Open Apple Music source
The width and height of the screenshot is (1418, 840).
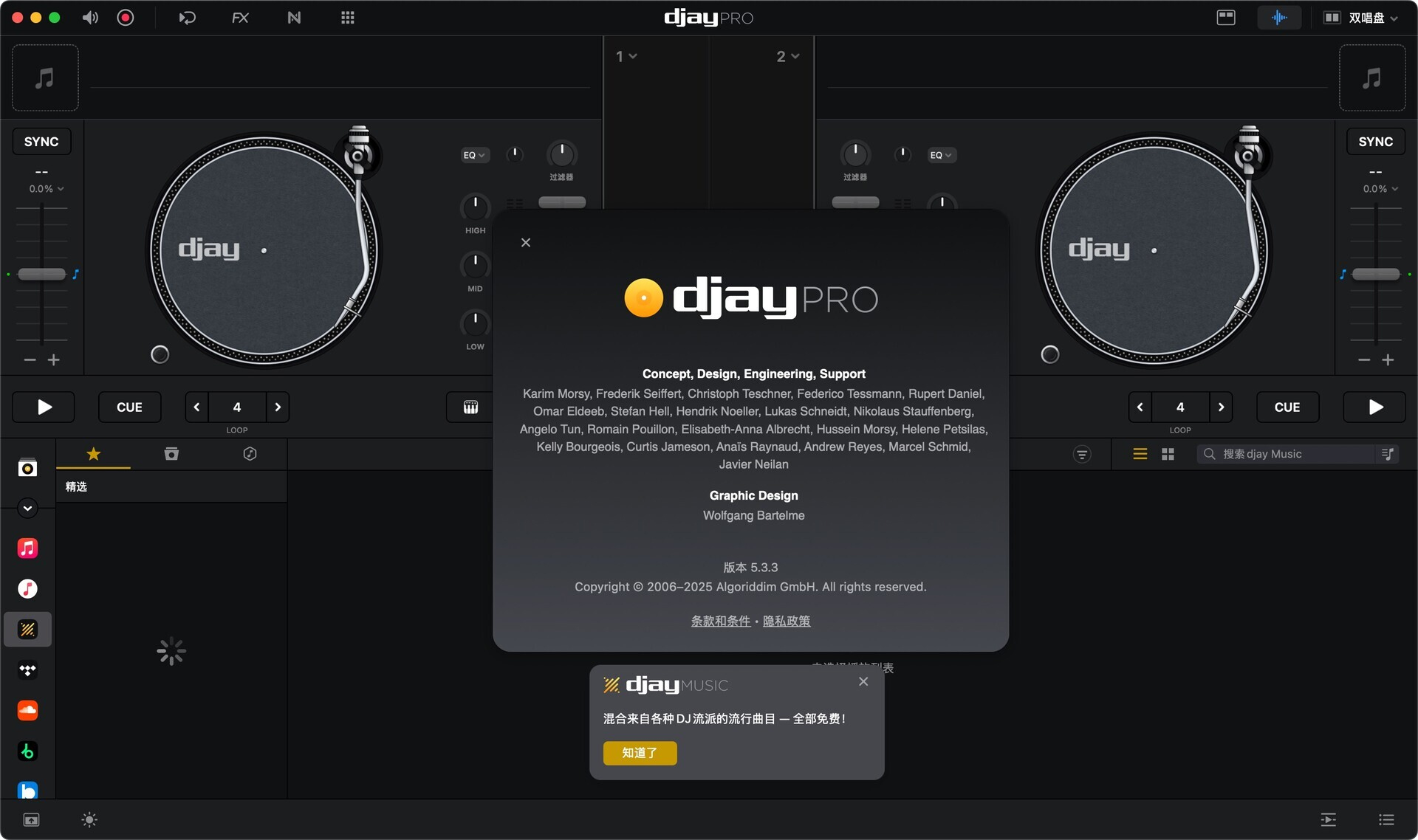27,548
